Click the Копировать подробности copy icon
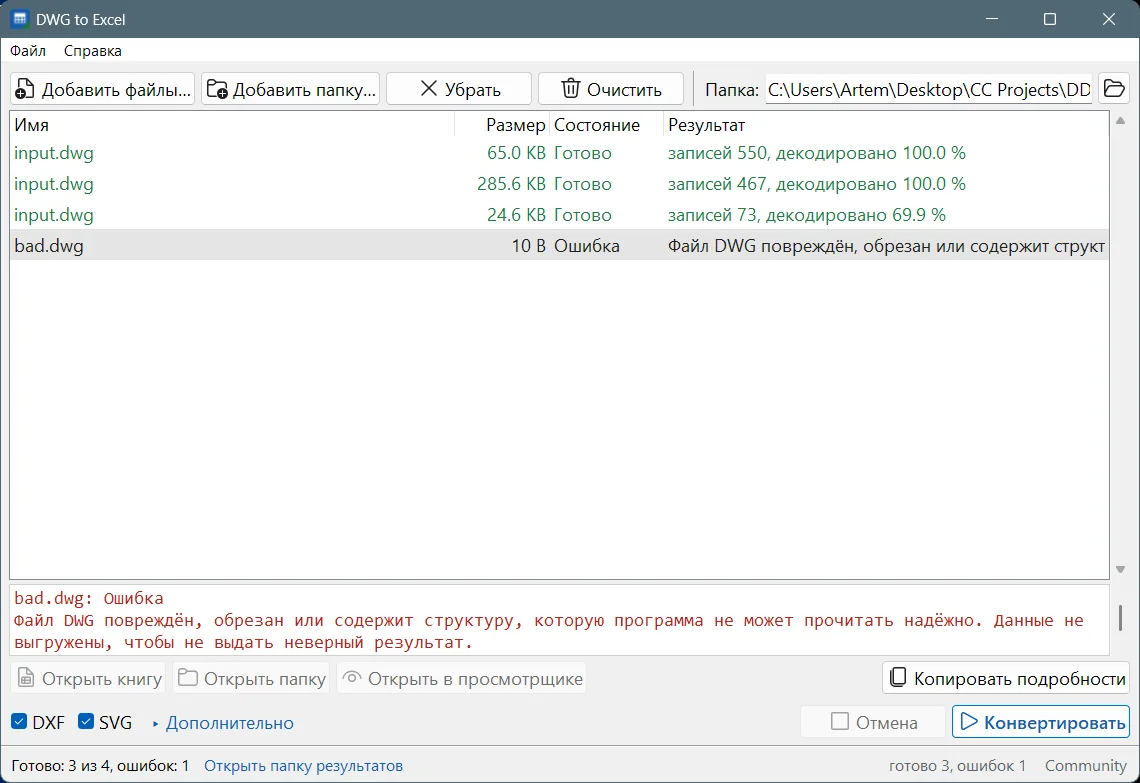Image resolution: width=1140 pixels, height=783 pixels. [x=898, y=678]
